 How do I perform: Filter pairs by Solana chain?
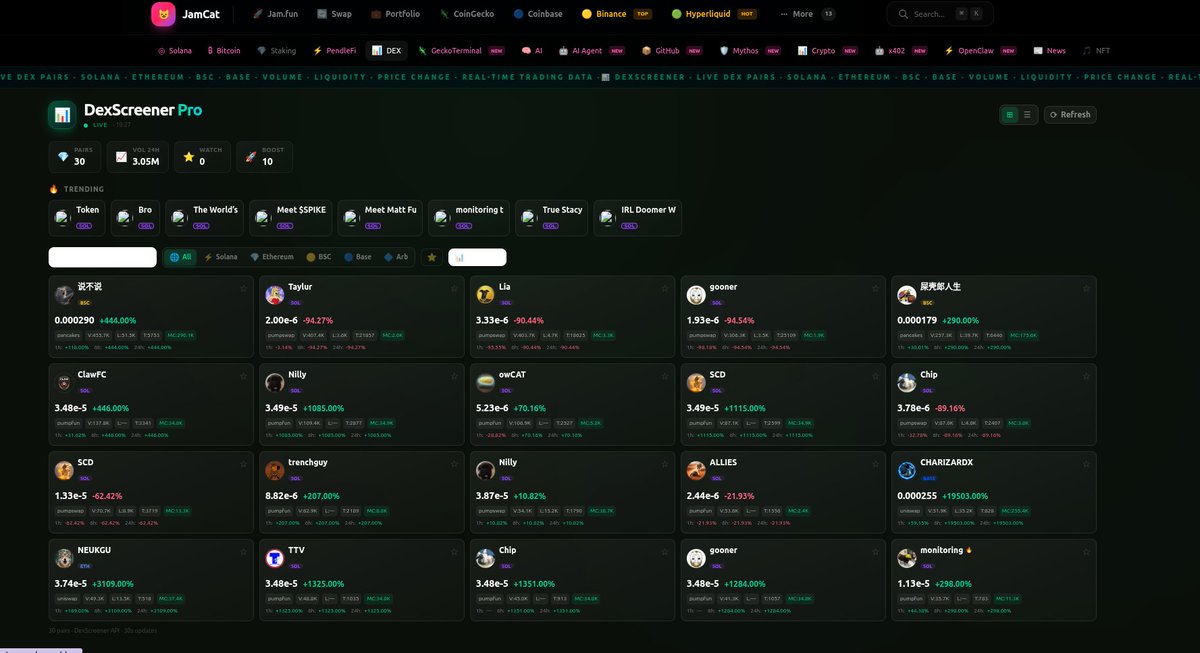(221, 257)
